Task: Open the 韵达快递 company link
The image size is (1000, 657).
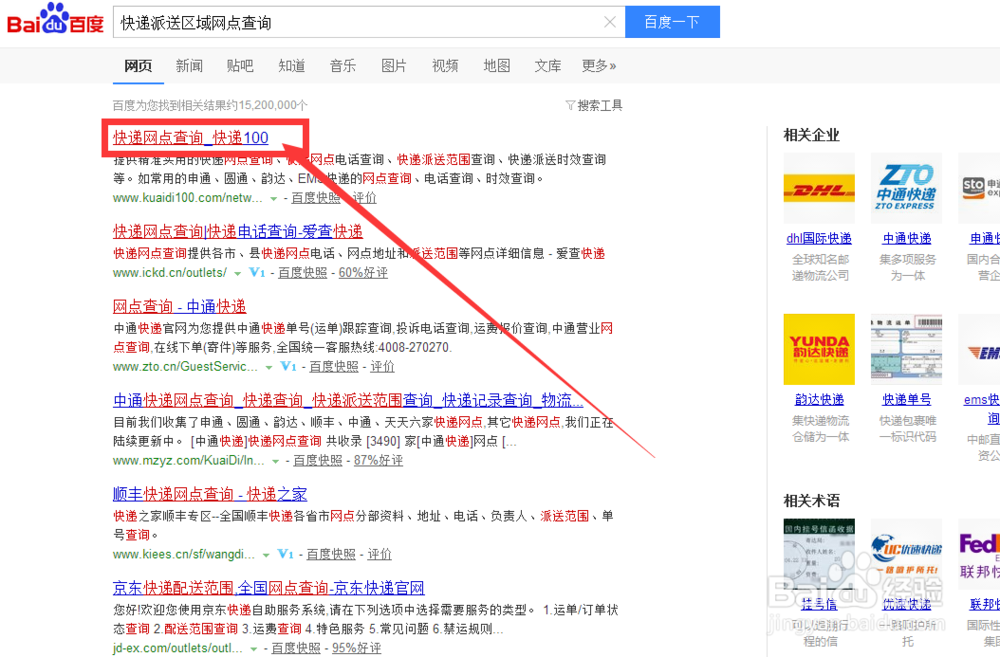Action: click(x=819, y=399)
